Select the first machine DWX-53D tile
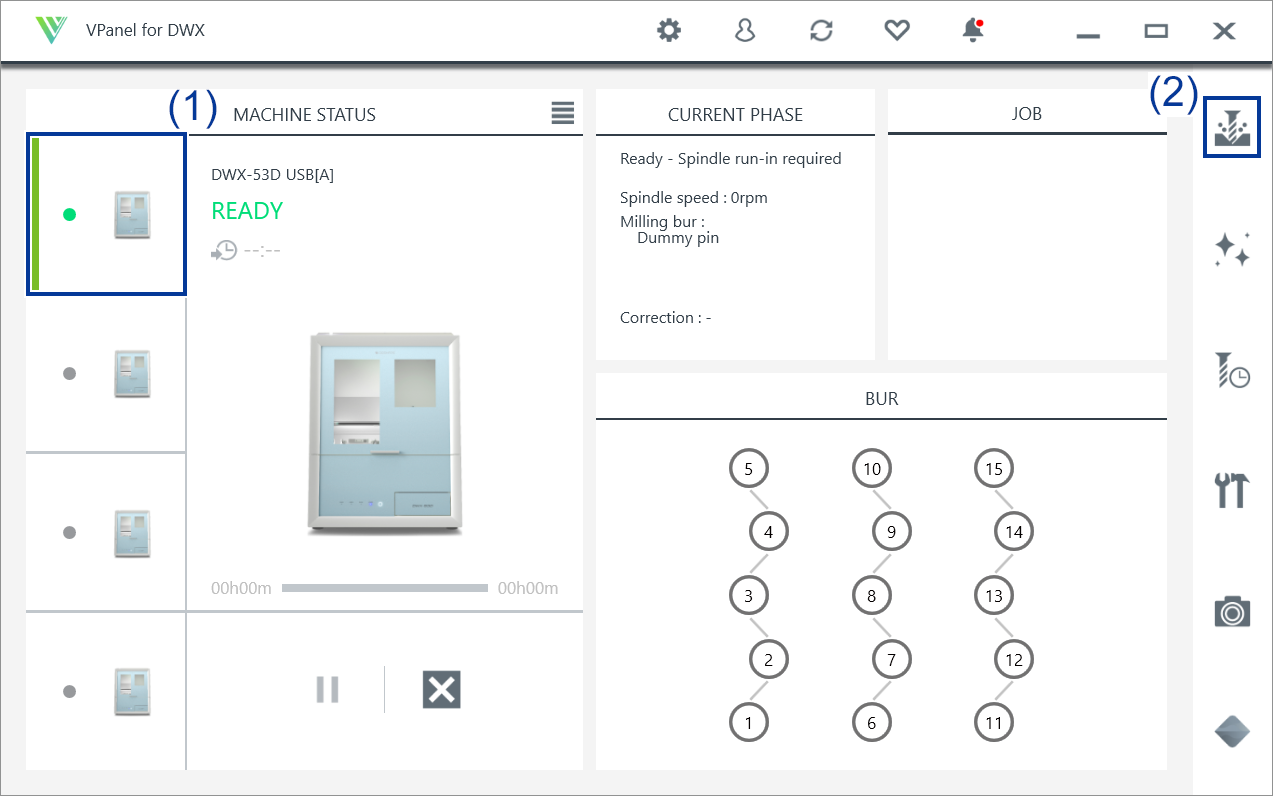This screenshot has width=1273, height=796. coord(106,214)
